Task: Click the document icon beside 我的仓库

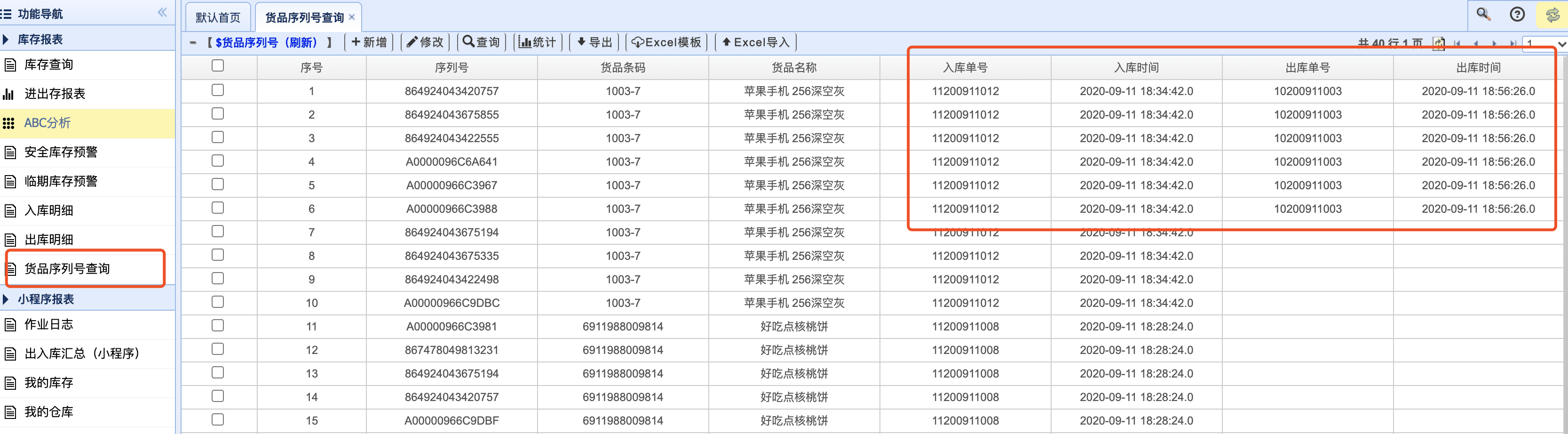Action: pos(10,412)
